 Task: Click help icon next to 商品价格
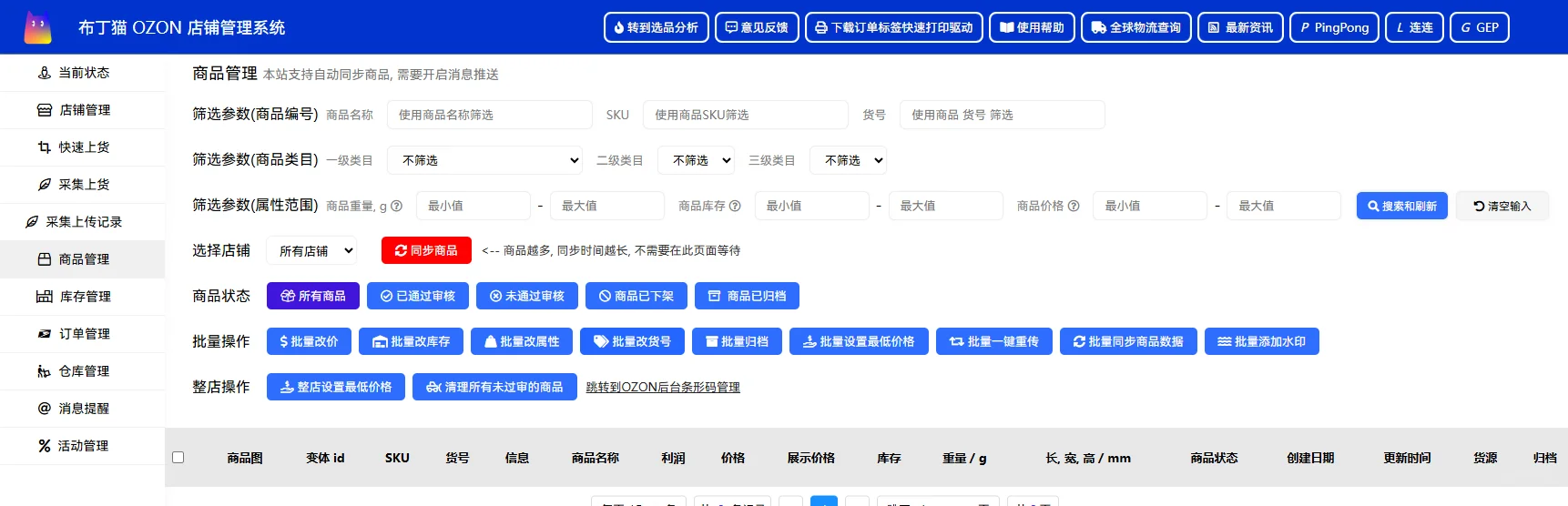click(x=1074, y=206)
